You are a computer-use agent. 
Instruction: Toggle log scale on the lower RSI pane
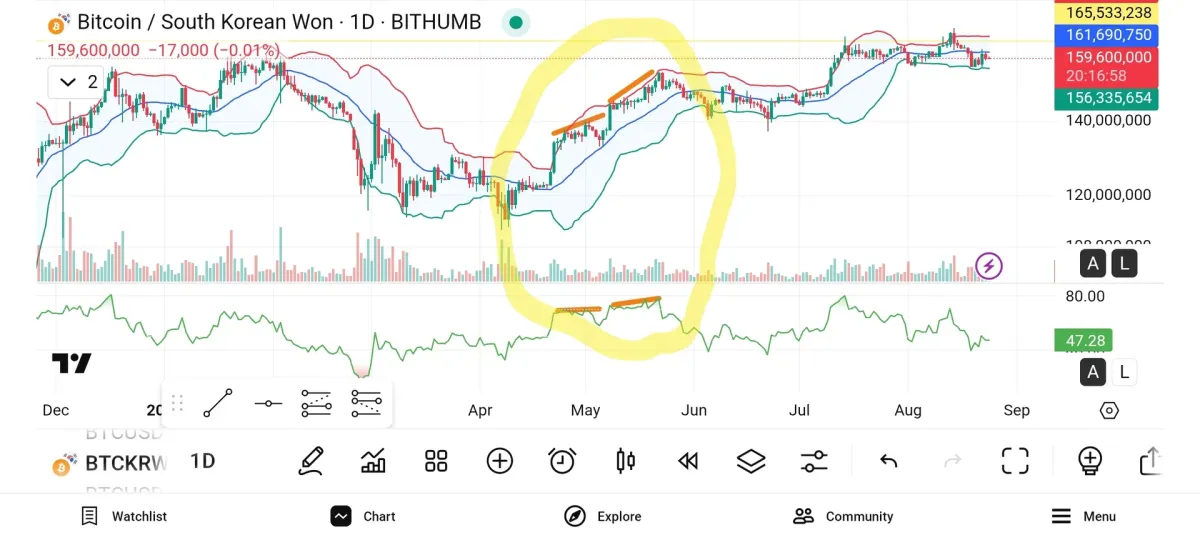click(1124, 373)
